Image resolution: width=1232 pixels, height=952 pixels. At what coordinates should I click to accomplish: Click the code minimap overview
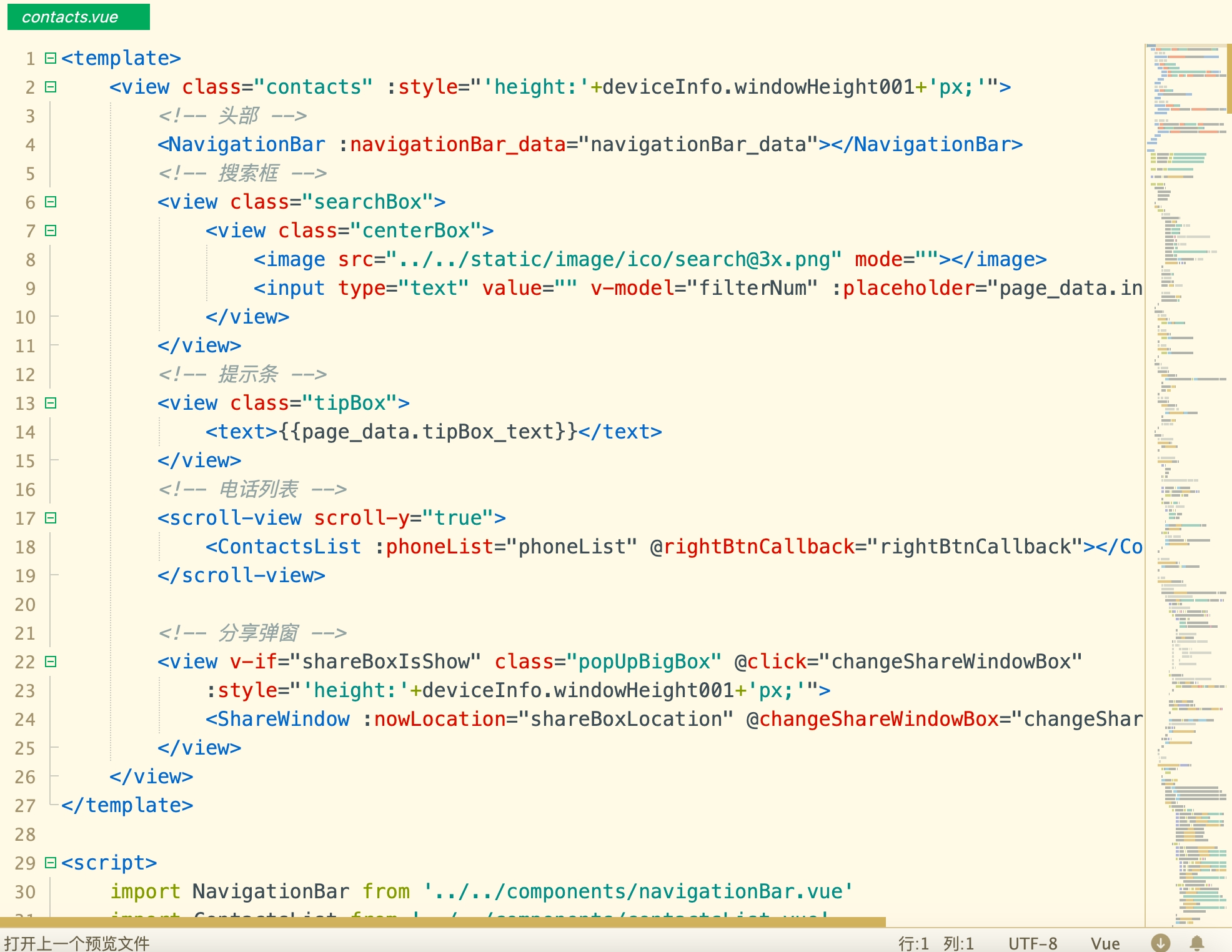coord(1186,485)
